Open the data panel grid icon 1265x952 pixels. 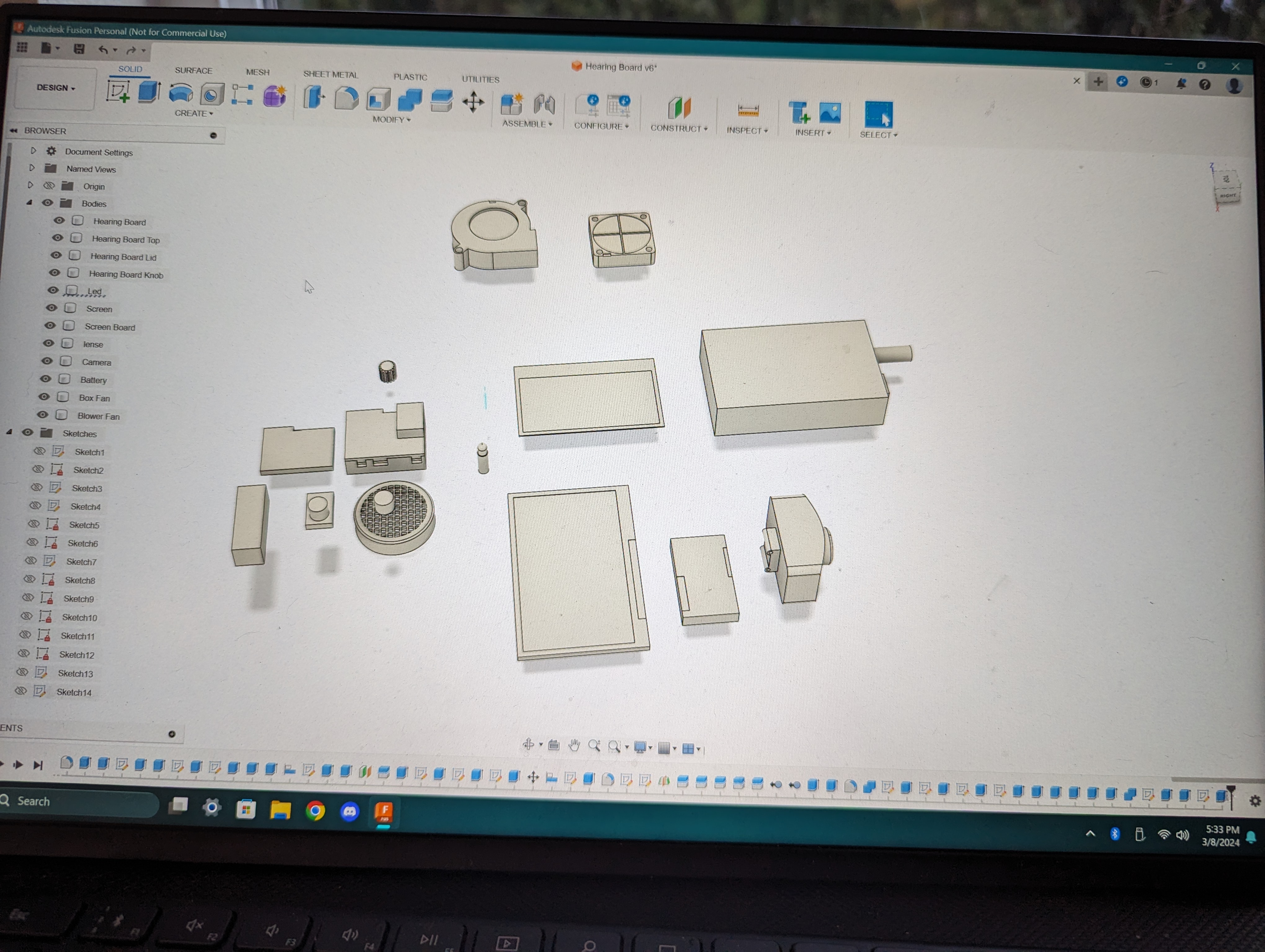pos(22,47)
